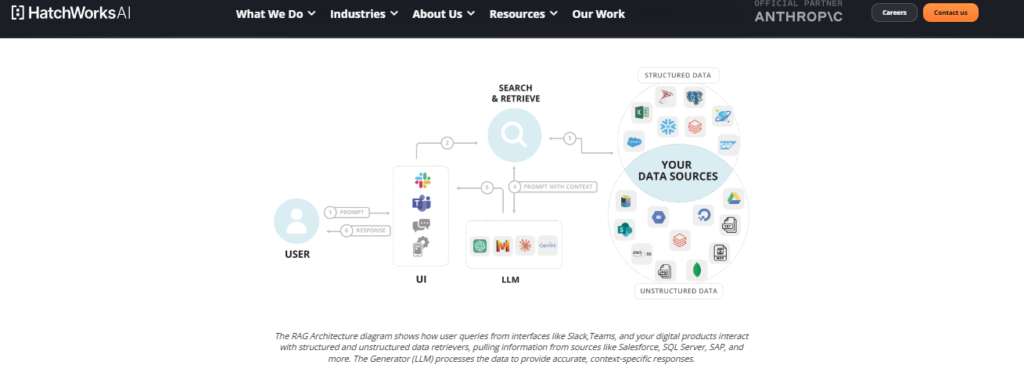Viewport: 1024px width, 372px height.
Task: Click the Snowflake icon
Action: (667, 127)
